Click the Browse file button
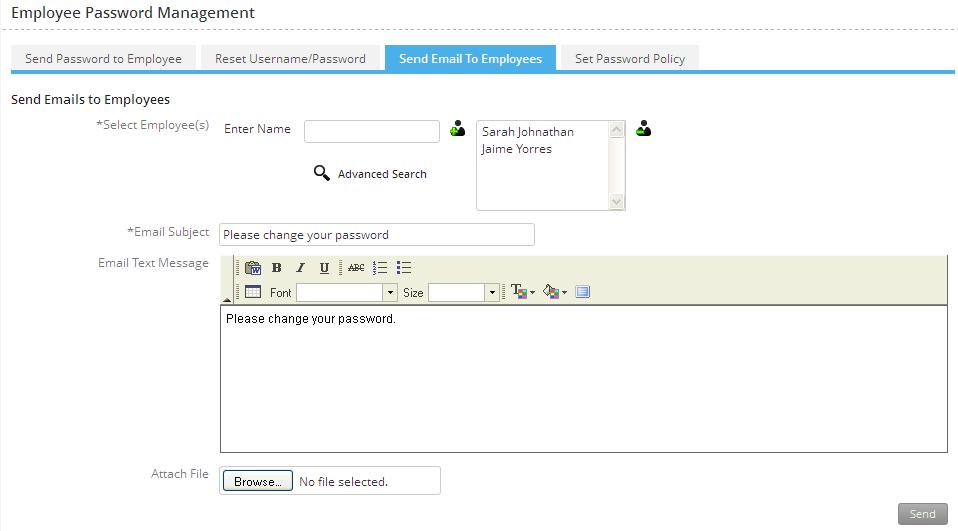This screenshot has width=958, height=531. 258,481
